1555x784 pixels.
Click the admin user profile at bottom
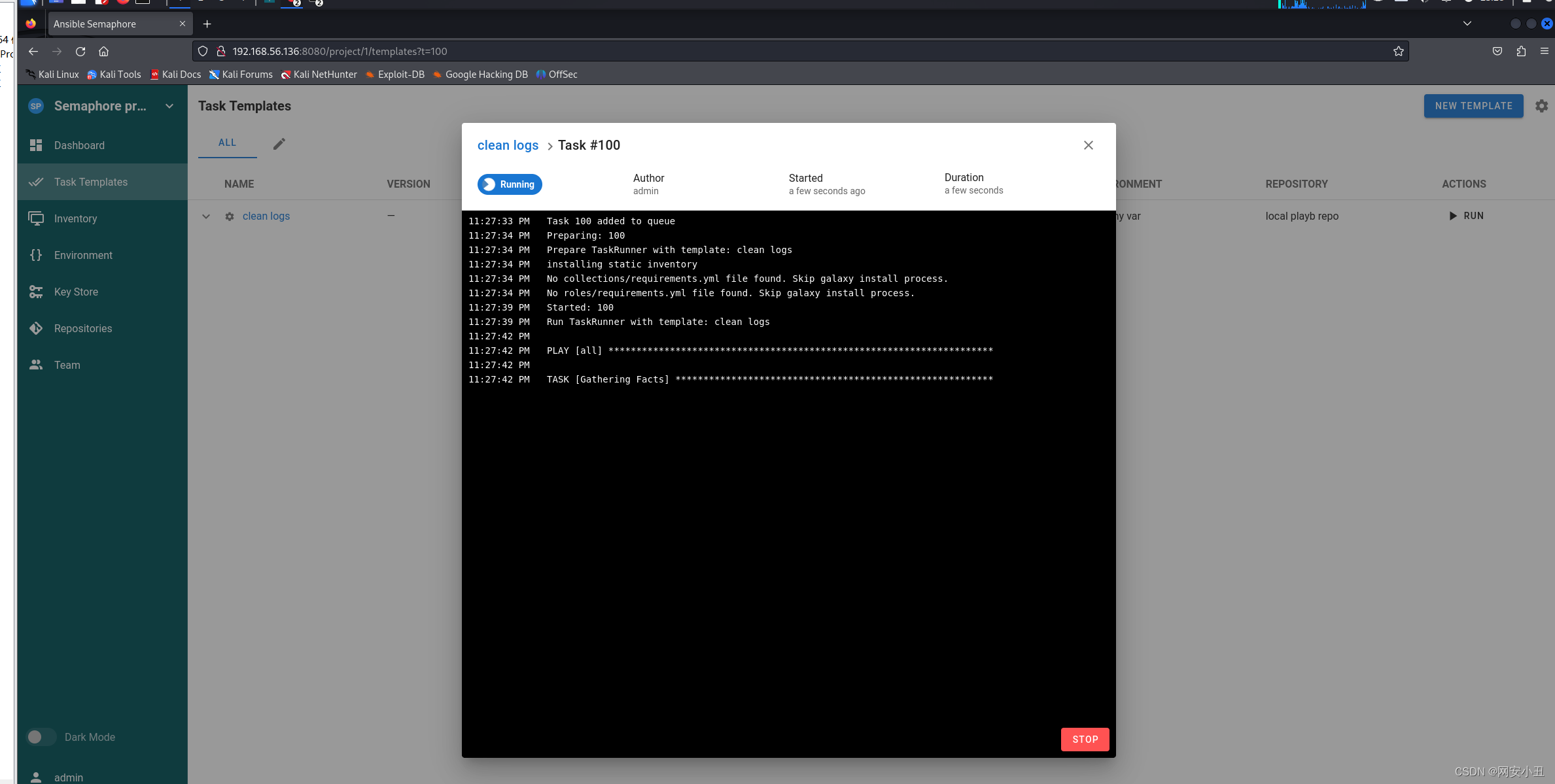coord(66,776)
